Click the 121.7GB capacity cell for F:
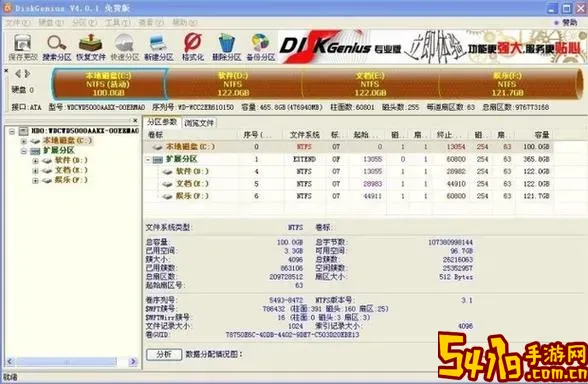Image resolution: width=588 pixels, height=384 pixels. click(536, 196)
